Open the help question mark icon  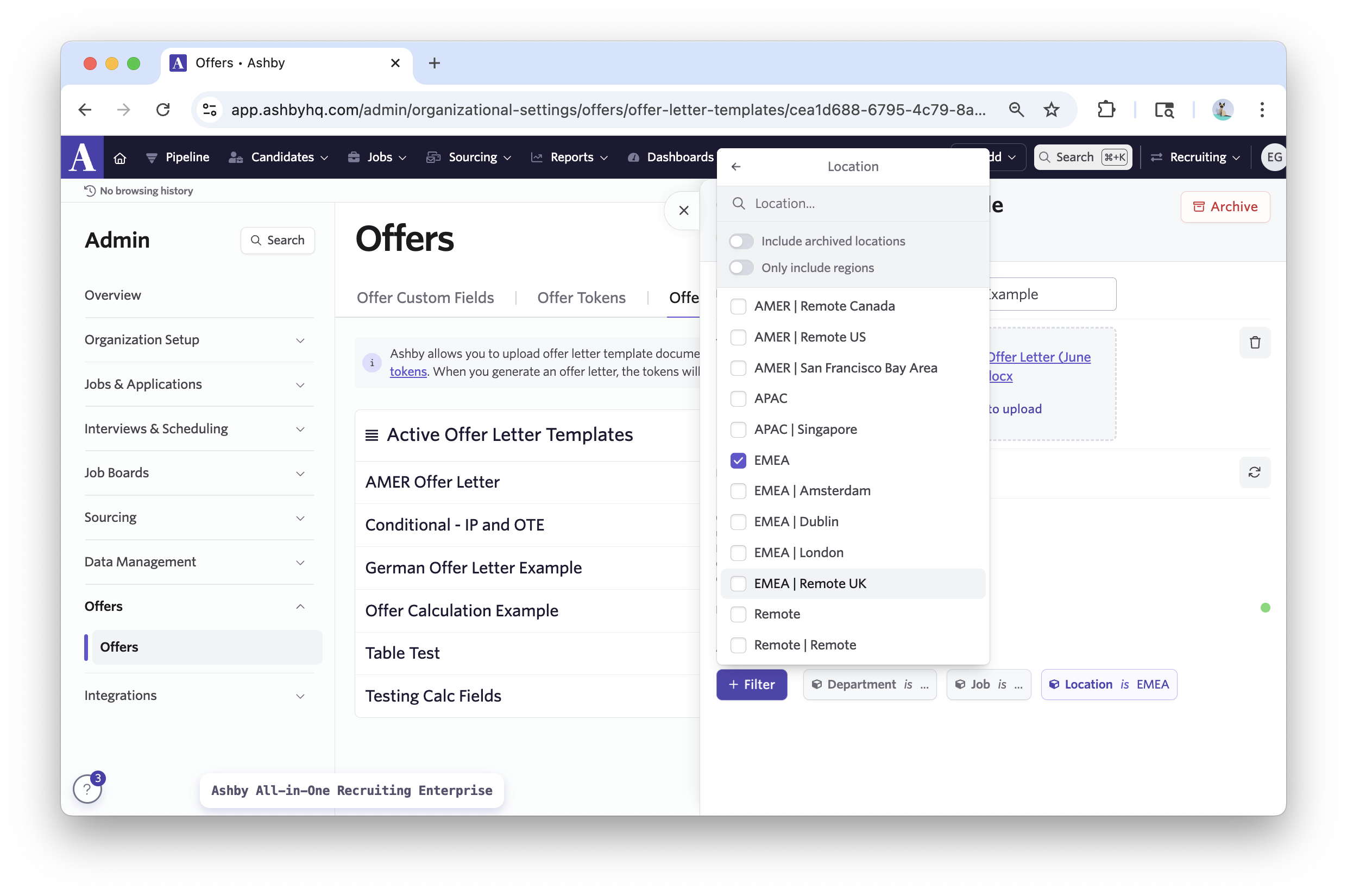[x=87, y=788]
